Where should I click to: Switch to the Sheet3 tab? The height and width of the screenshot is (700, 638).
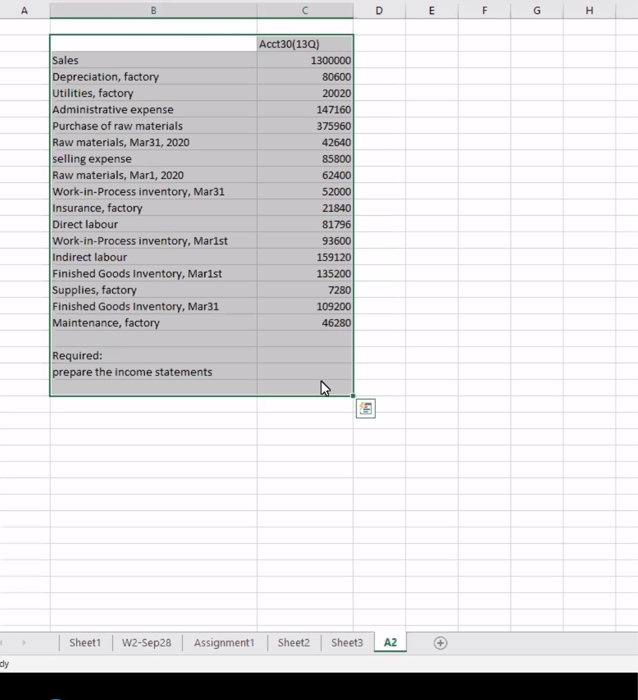(347, 643)
